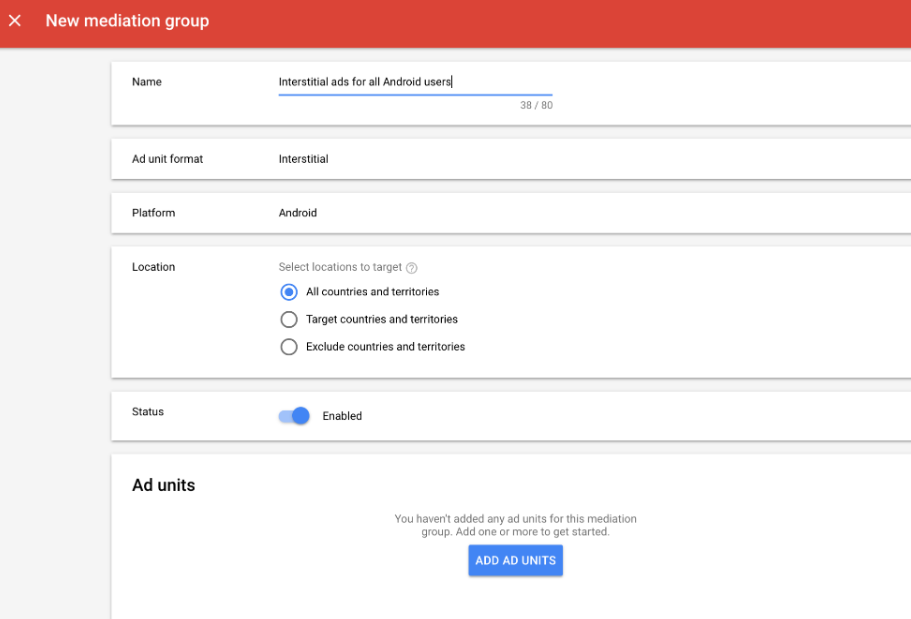This screenshot has width=911, height=619.
Task: Click the Location section label
Action: (153, 267)
